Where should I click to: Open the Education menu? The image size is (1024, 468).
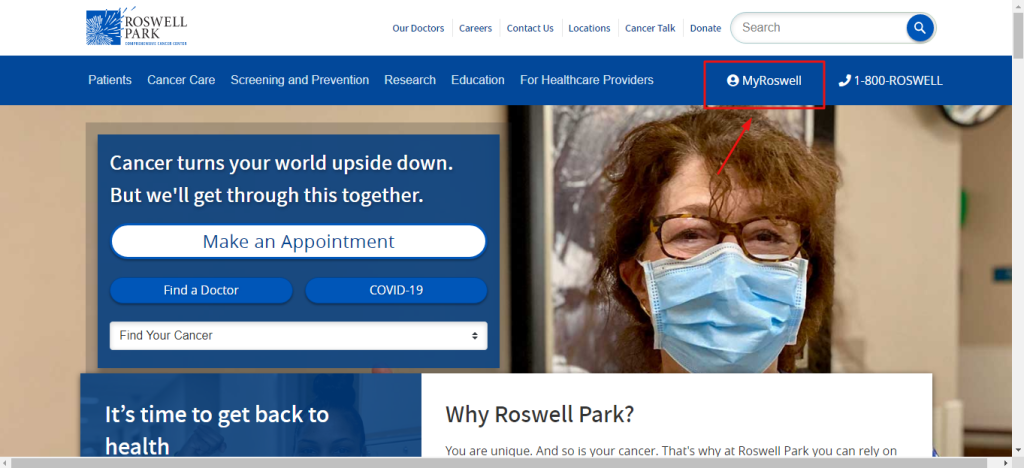coord(478,80)
